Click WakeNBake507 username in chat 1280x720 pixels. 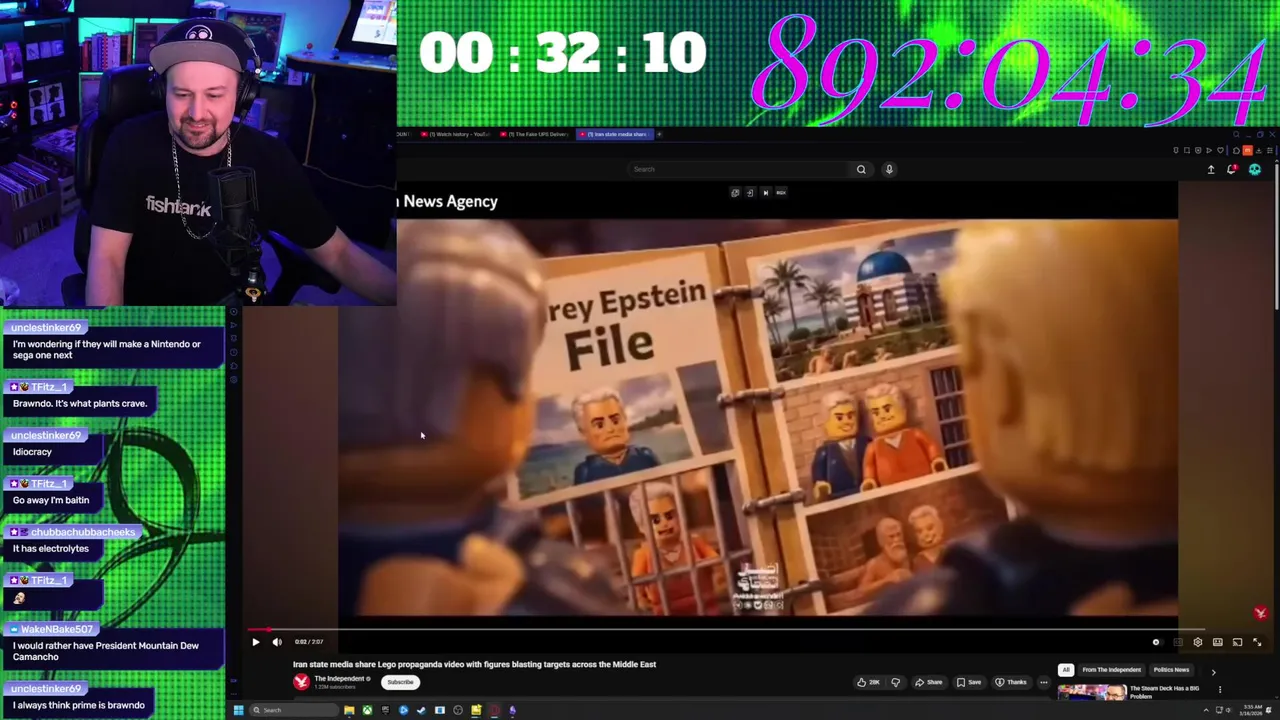point(56,629)
